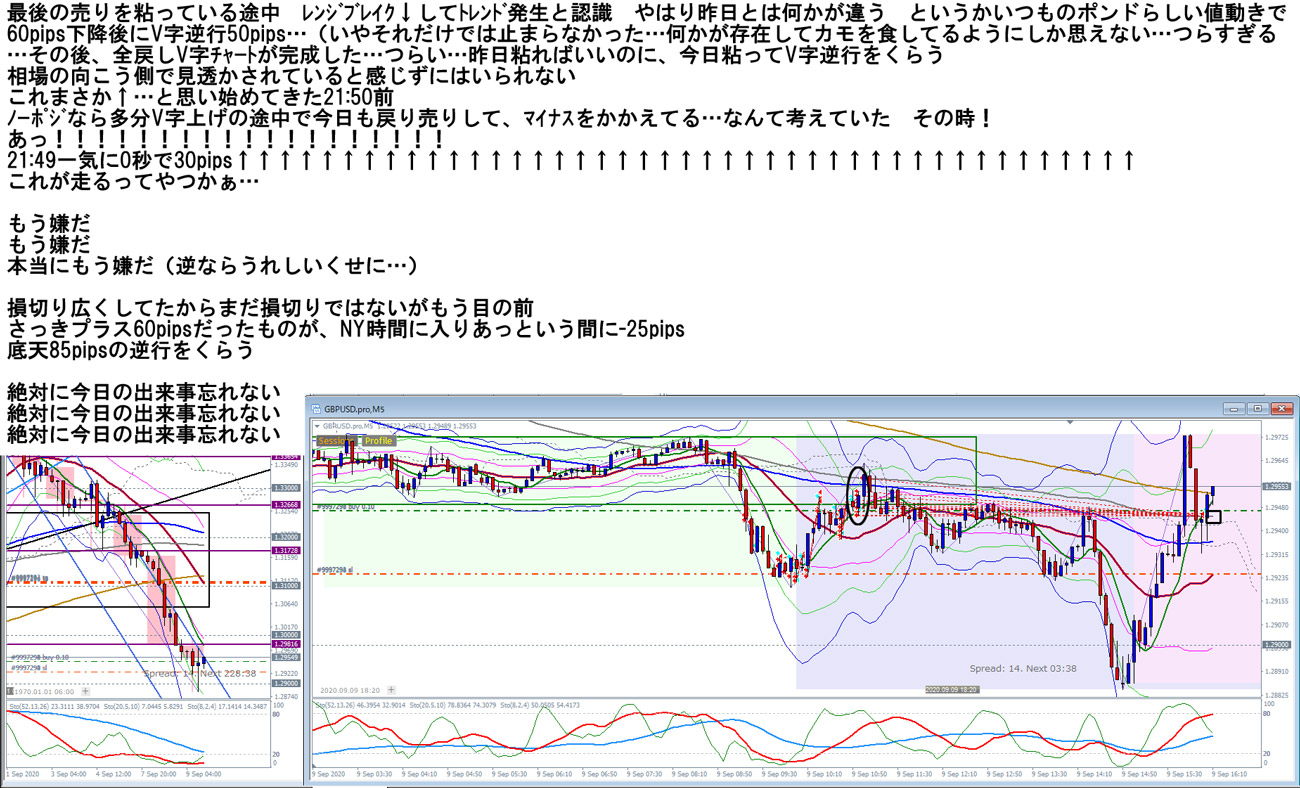Click the Sto(52,13,26) indicator label in M5 chart

point(338,707)
